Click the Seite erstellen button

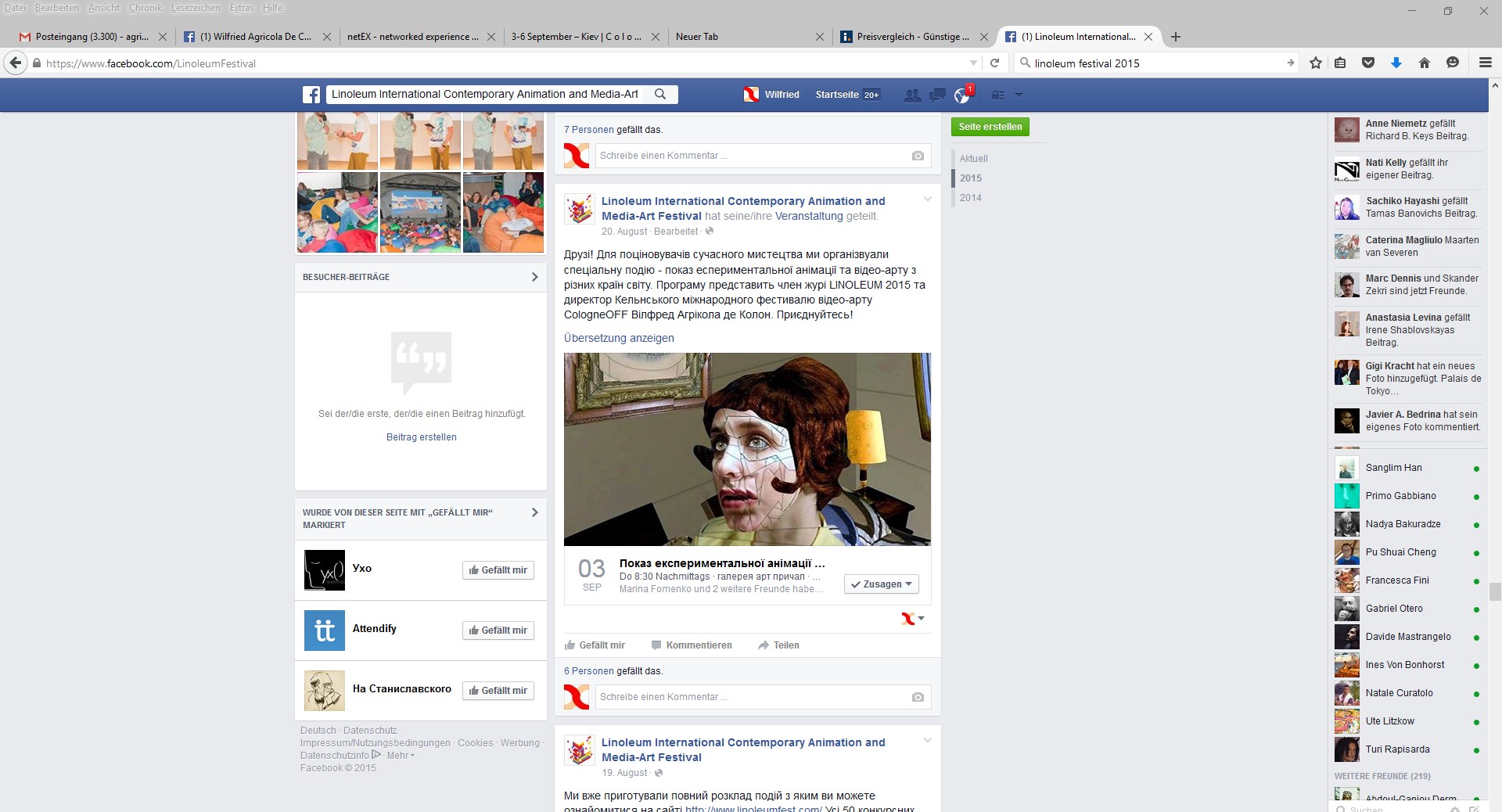pyautogui.click(x=990, y=127)
